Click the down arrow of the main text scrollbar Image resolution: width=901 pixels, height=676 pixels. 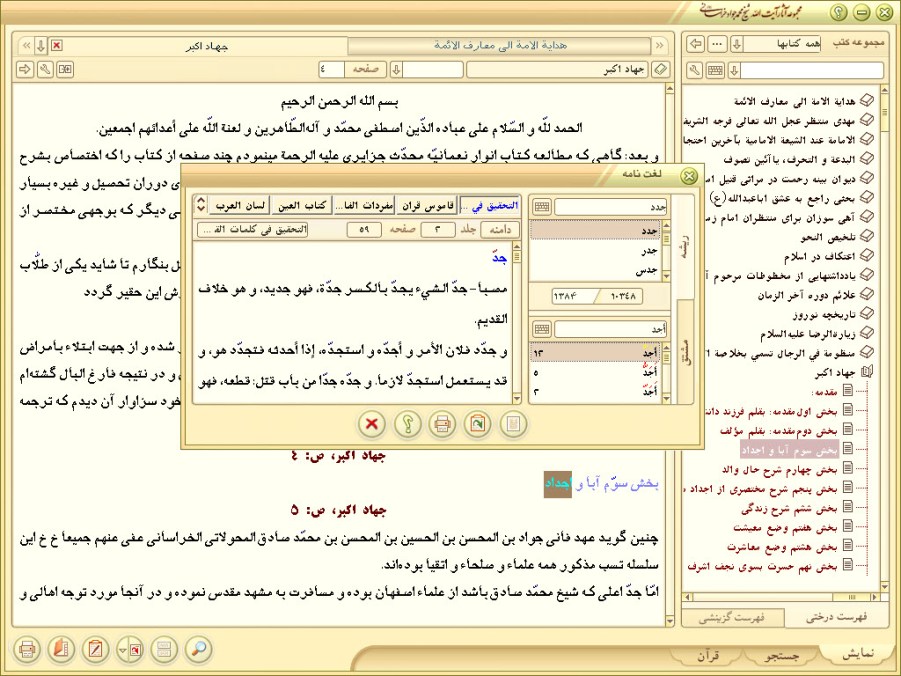(669, 621)
